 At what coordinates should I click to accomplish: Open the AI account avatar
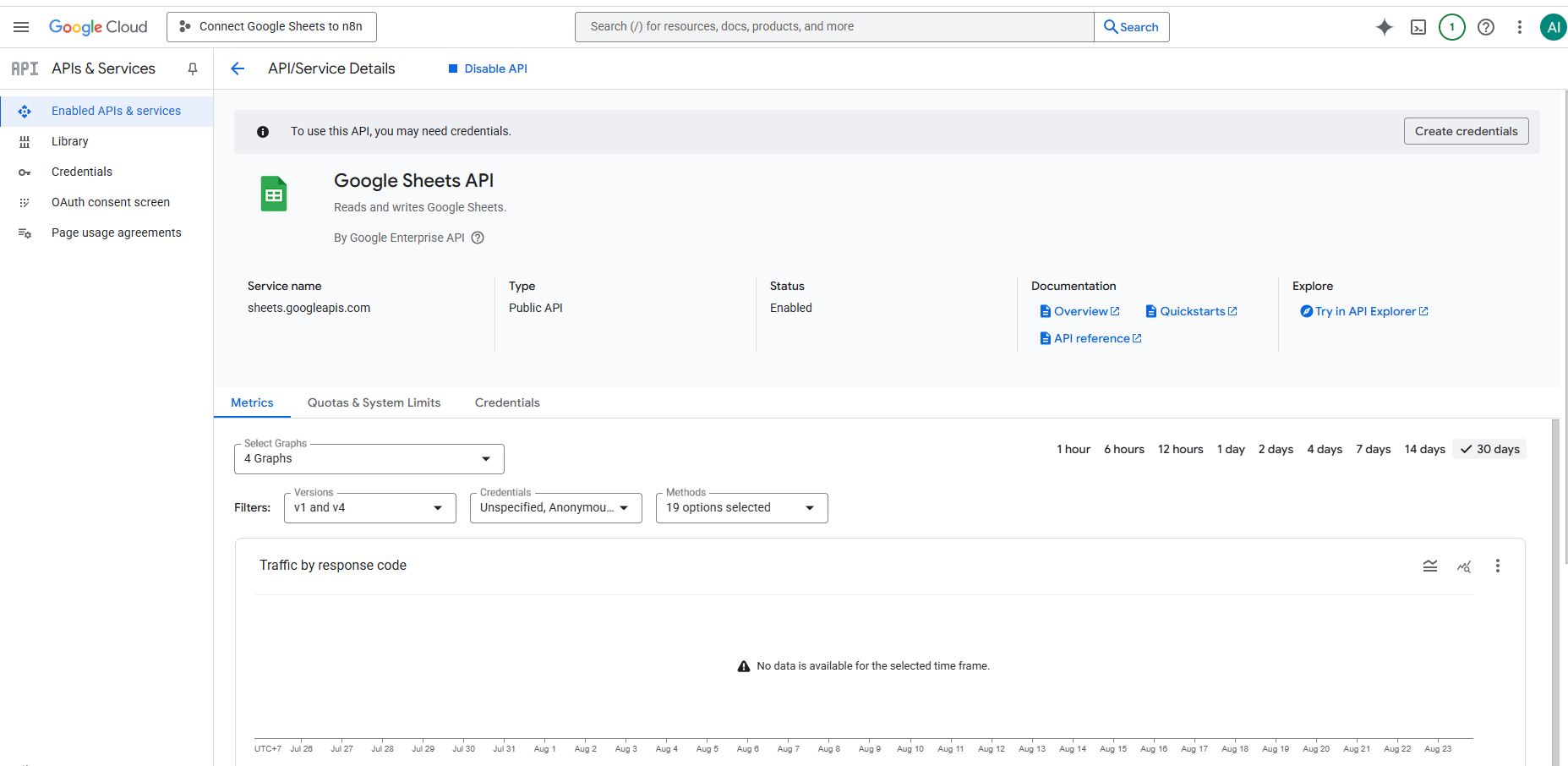point(1554,27)
